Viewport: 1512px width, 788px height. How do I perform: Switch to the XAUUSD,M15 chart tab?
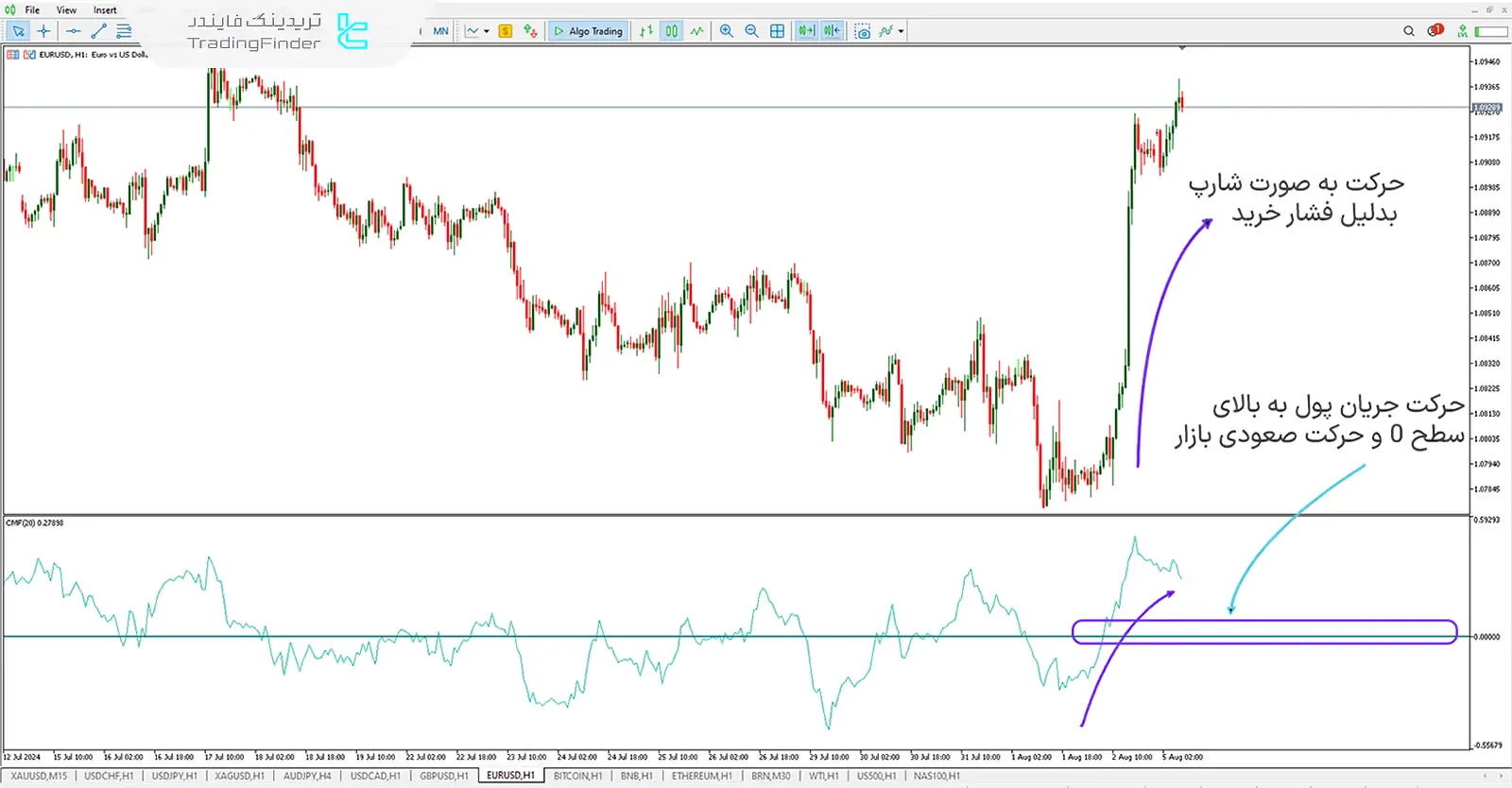(39, 776)
